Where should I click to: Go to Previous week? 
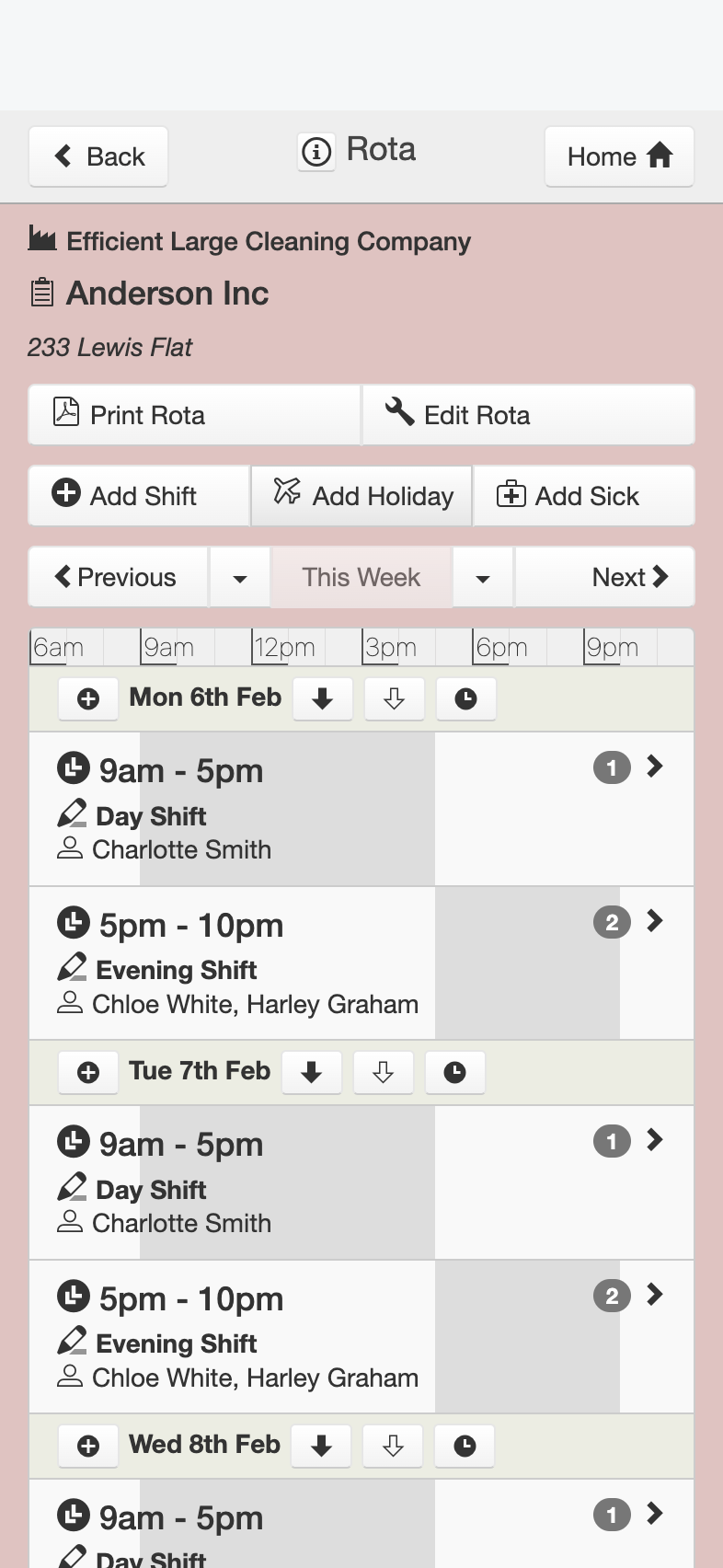[118, 578]
